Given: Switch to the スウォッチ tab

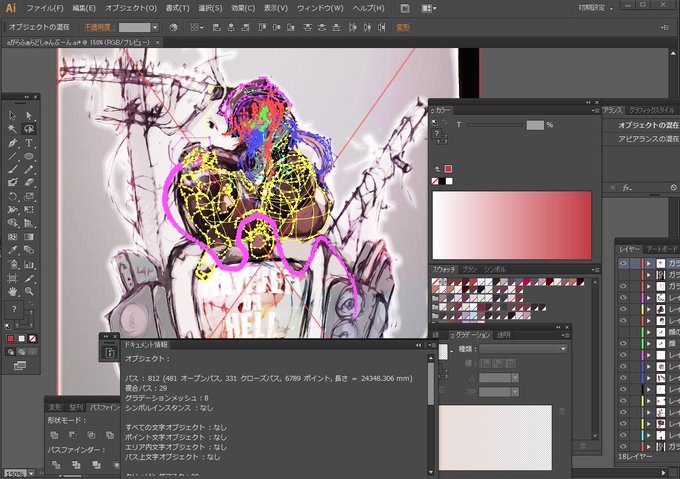Looking at the screenshot, I should pos(443,269).
